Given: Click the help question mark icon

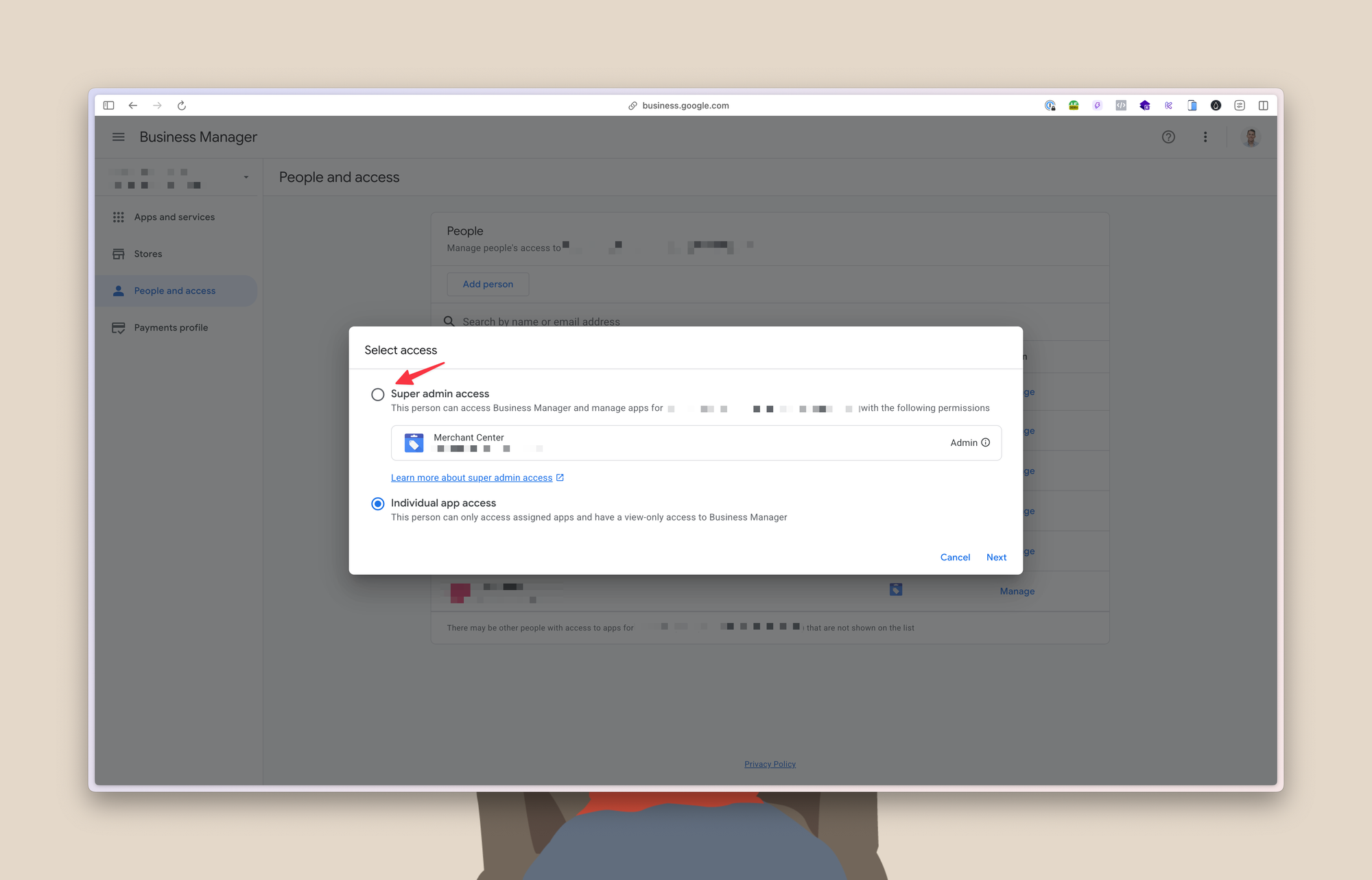Looking at the screenshot, I should pyautogui.click(x=1168, y=137).
